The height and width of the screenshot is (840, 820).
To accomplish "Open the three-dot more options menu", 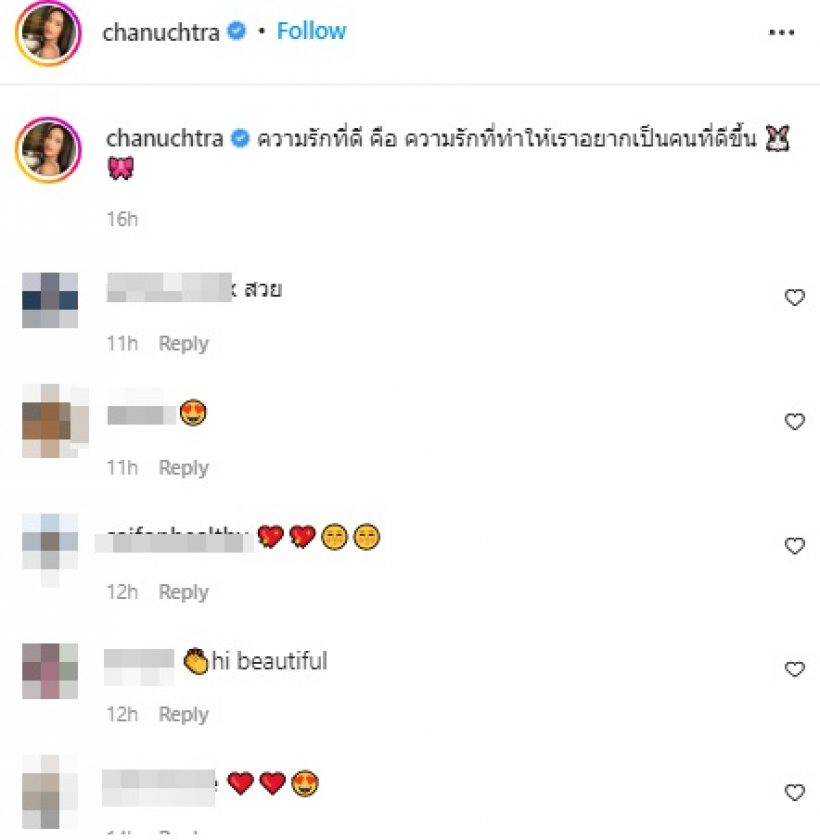I will [x=781, y=33].
